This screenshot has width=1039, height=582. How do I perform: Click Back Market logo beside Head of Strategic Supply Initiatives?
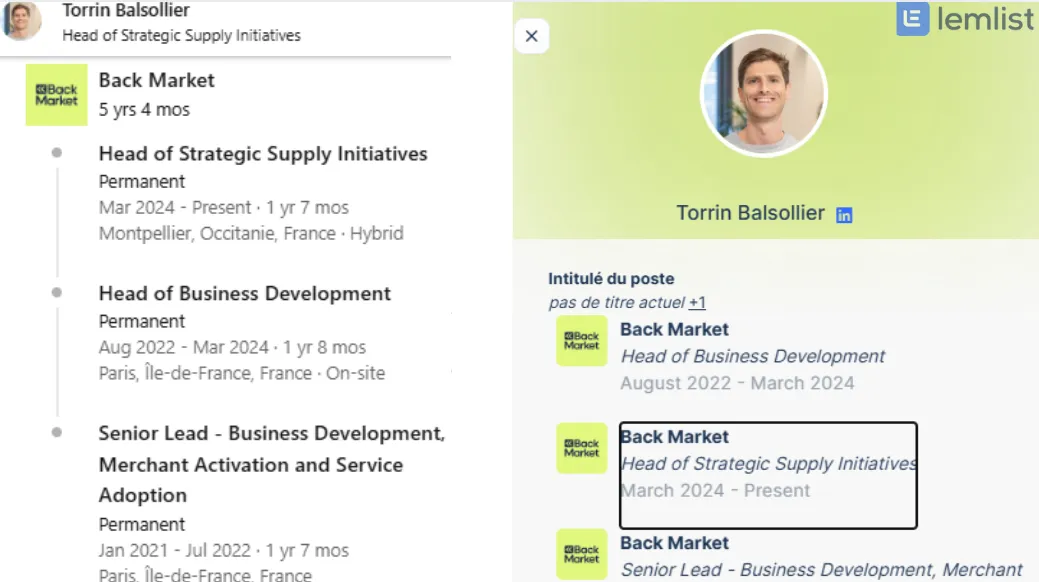pyautogui.click(x=582, y=448)
